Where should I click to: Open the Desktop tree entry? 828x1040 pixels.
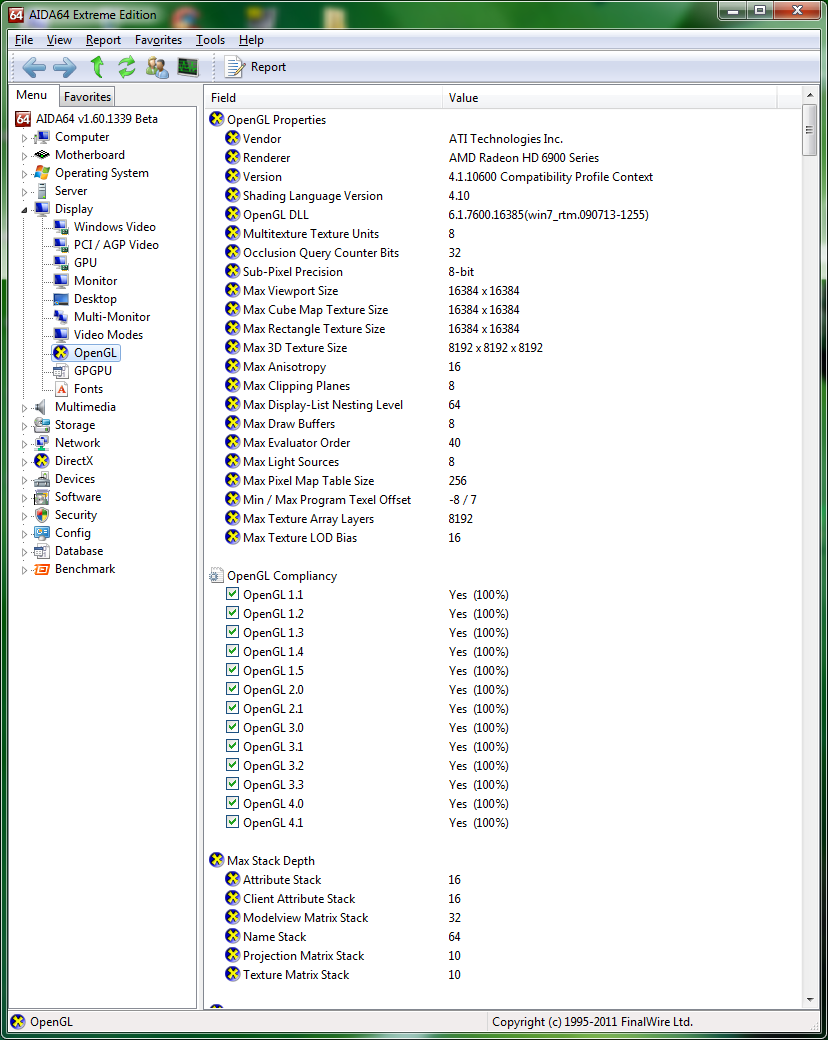pyautogui.click(x=95, y=298)
